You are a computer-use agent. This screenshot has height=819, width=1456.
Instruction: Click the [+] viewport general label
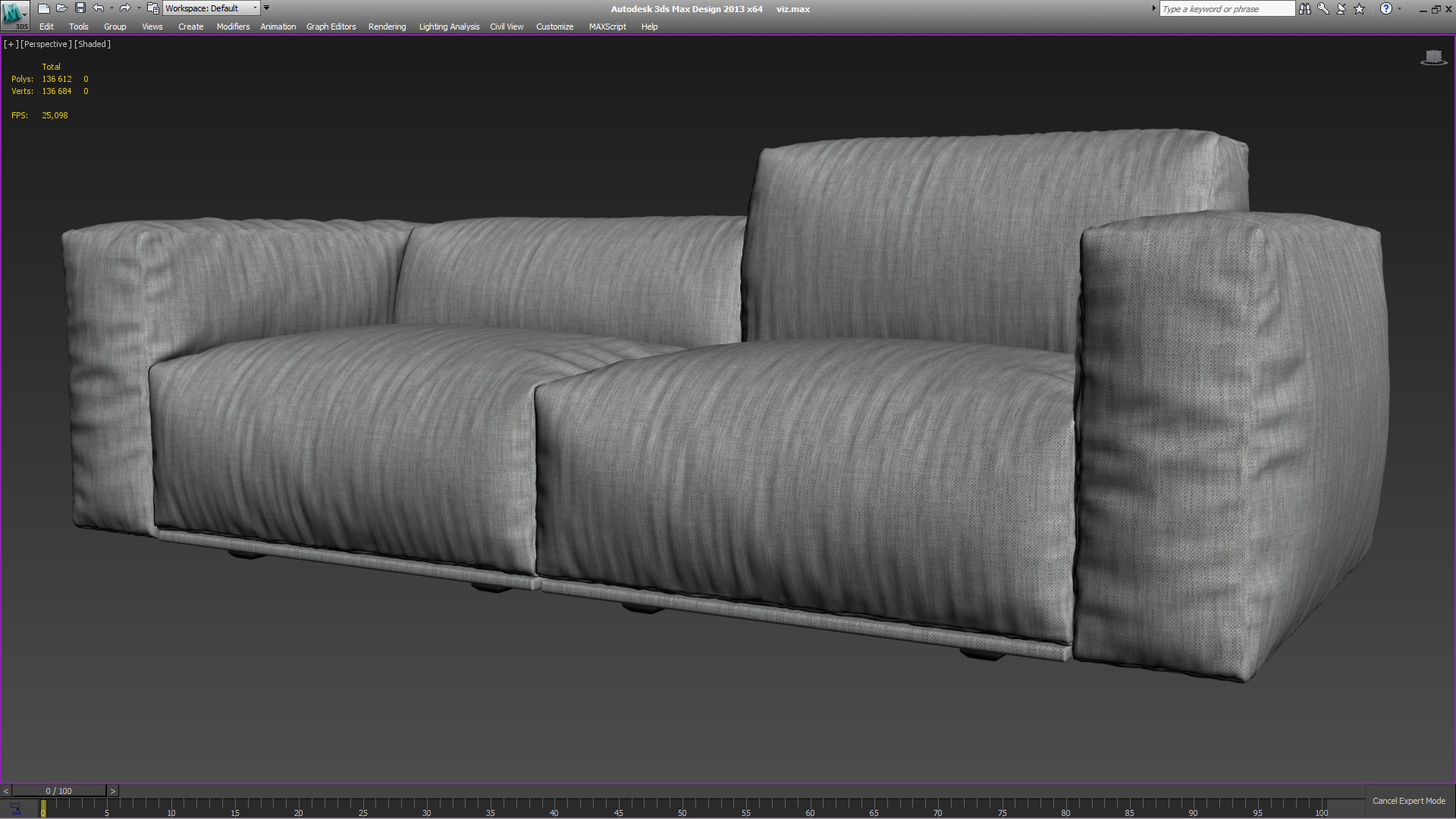pos(11,44)
